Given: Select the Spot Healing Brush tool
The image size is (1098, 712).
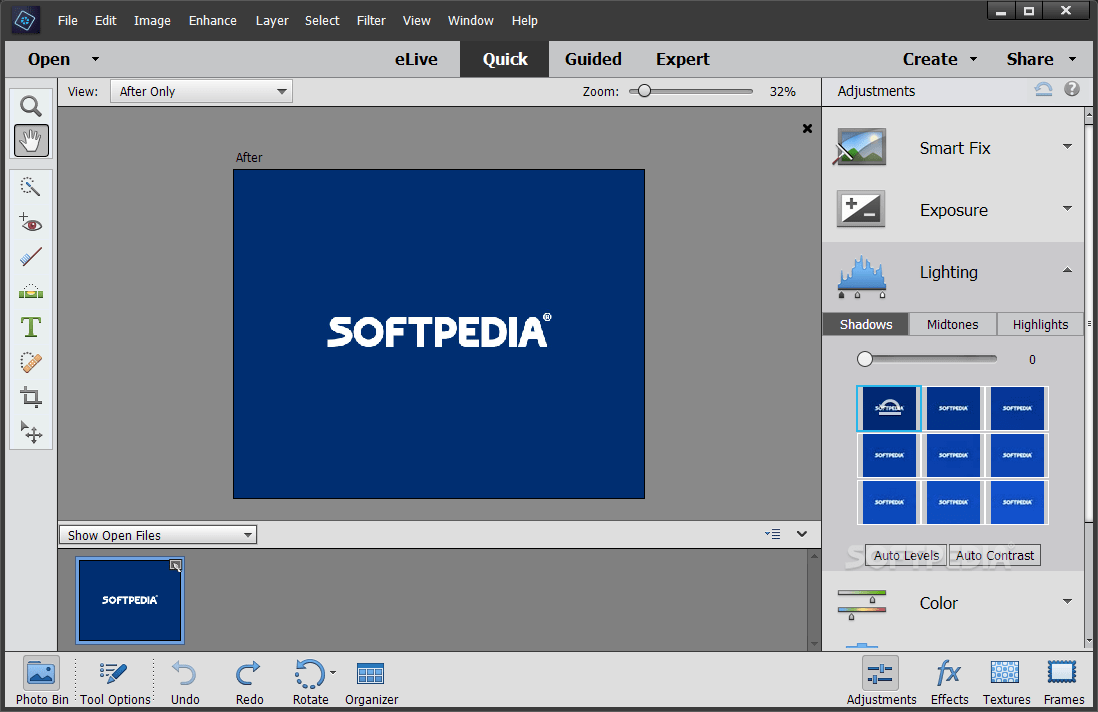Looking at the screenshot, I should (31, 362).
